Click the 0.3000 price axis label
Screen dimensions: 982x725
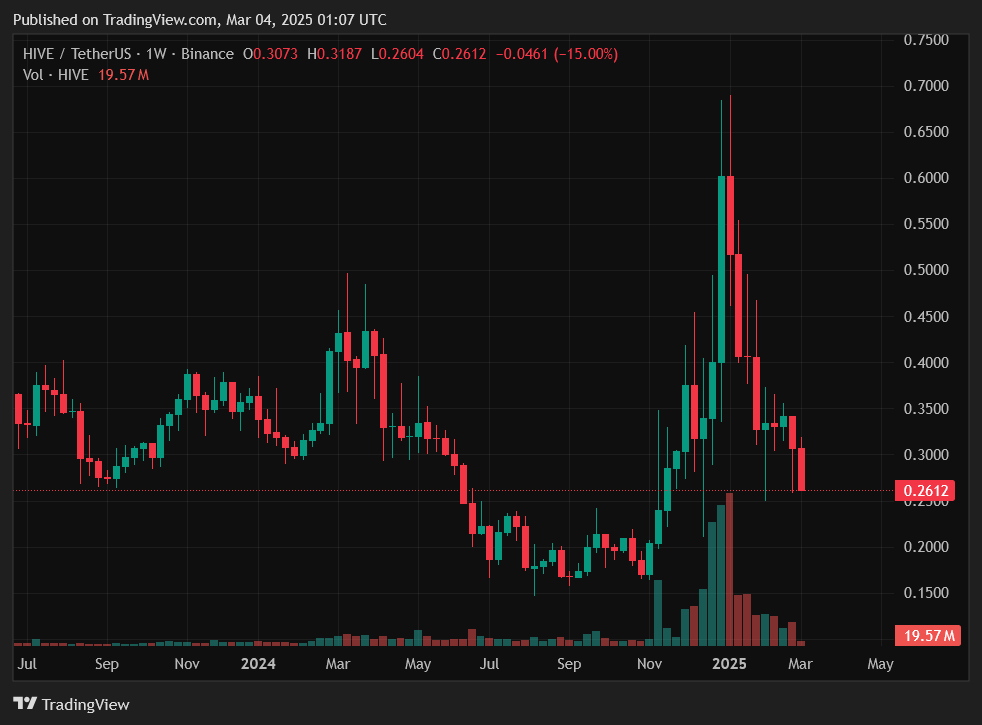pos(926,455)
